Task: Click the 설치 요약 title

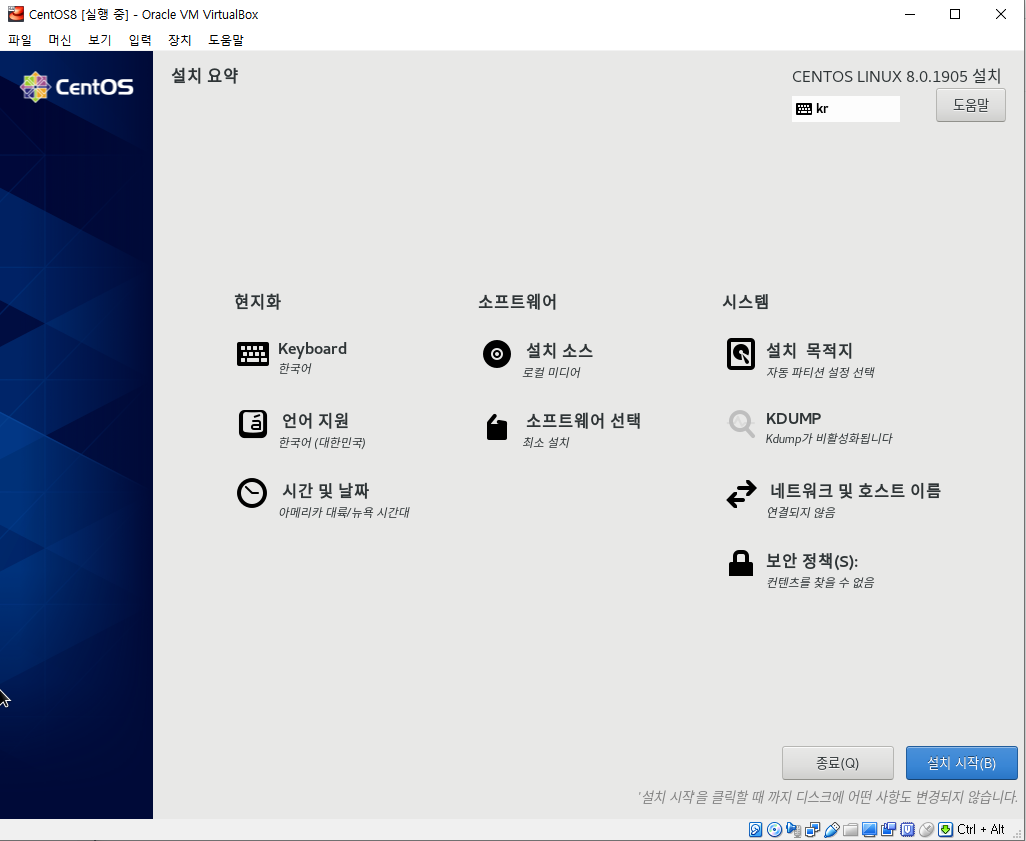Action: [205, 76]
